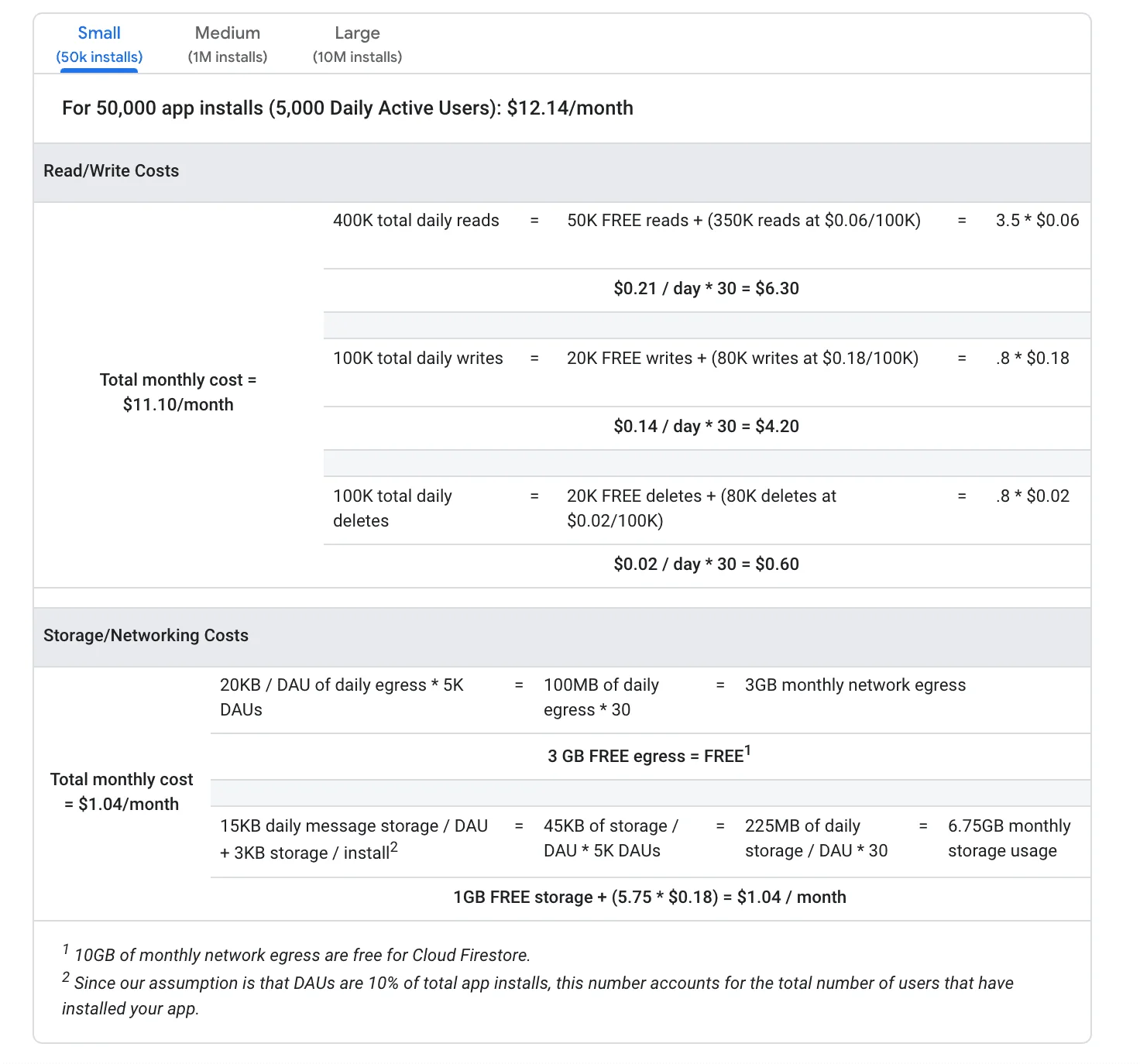Click the $0.21 / day reads subtotal

(x=706, y=289)
